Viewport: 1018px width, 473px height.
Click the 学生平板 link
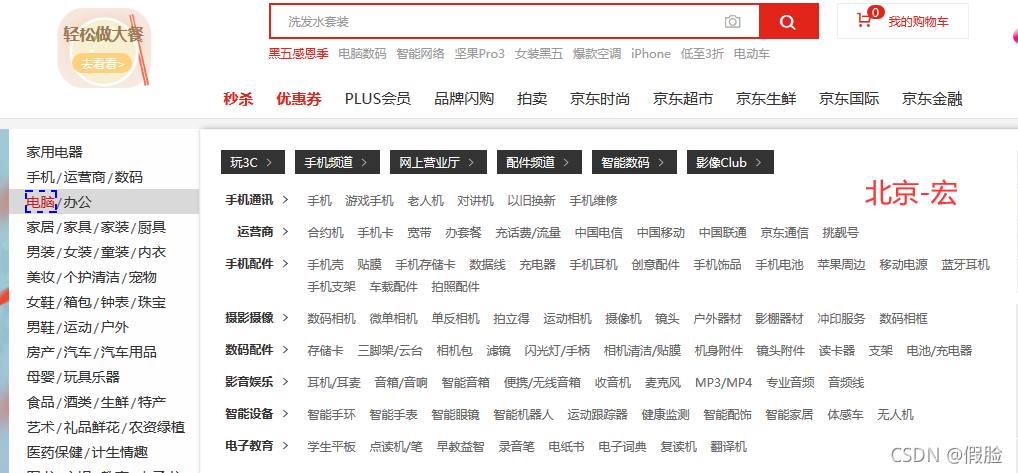pyautogui.click(x=331, y=446)
